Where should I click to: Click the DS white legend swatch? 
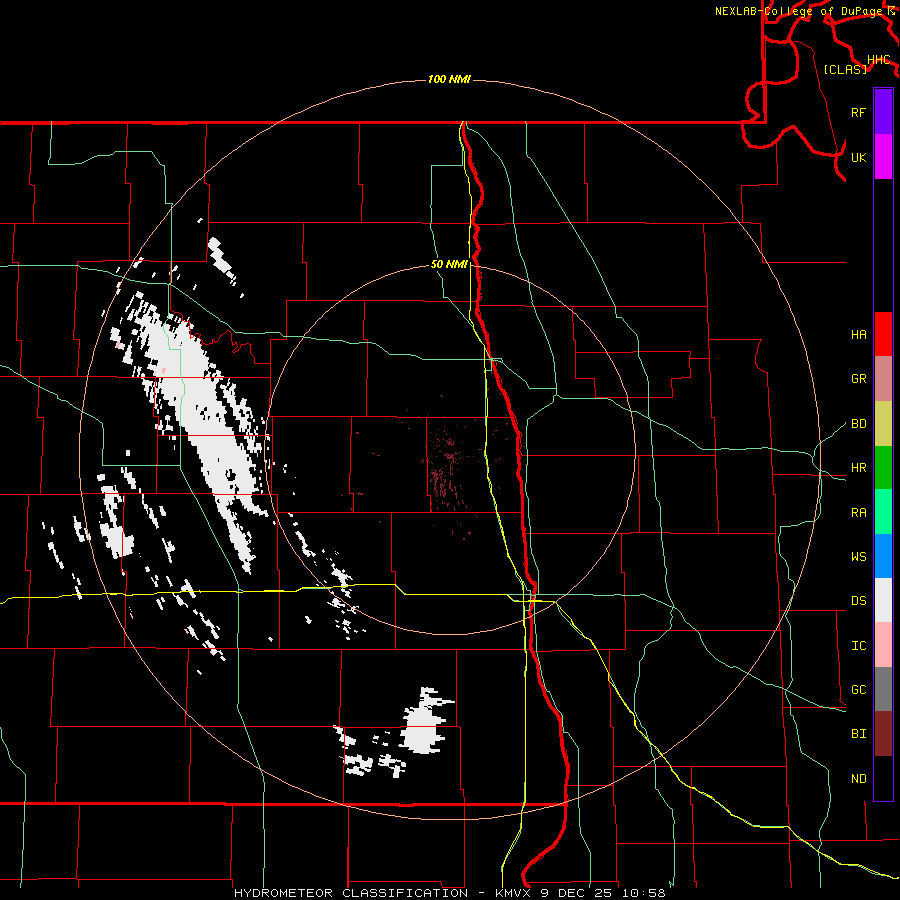tap(883, 600)
